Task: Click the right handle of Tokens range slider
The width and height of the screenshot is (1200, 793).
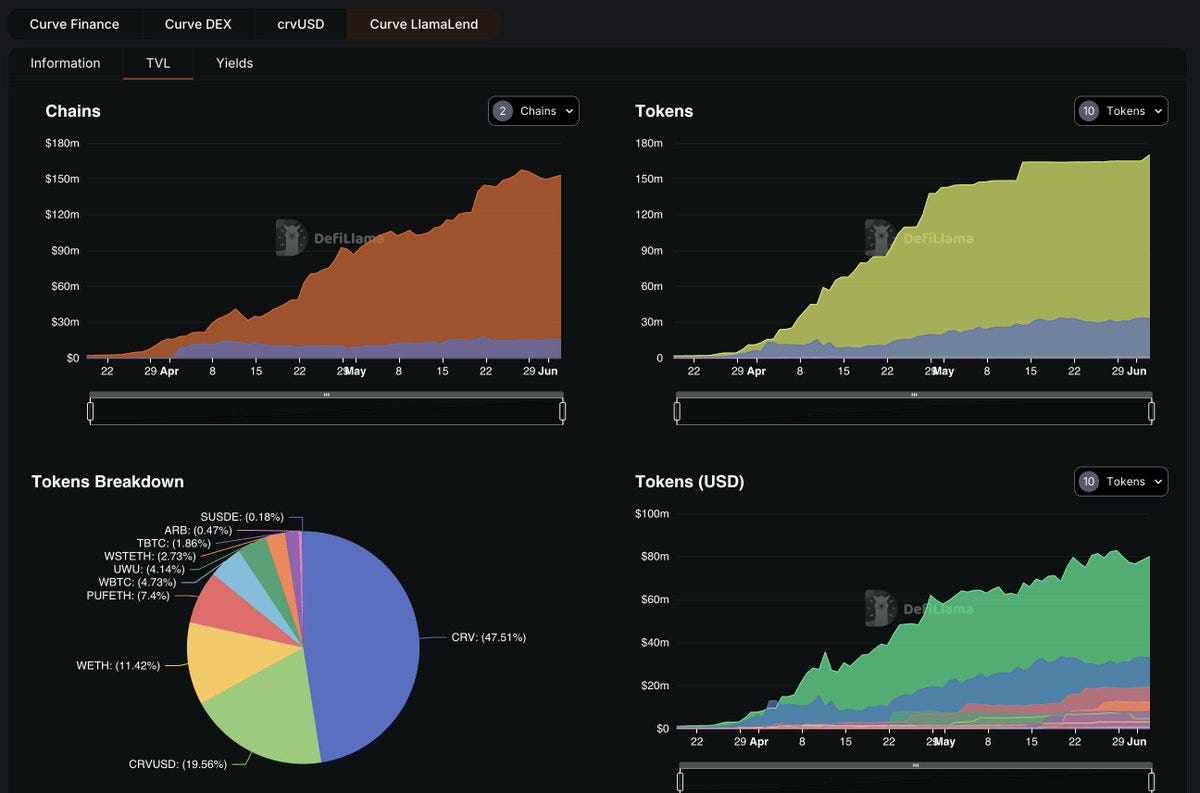Action: click(1151, 411)
